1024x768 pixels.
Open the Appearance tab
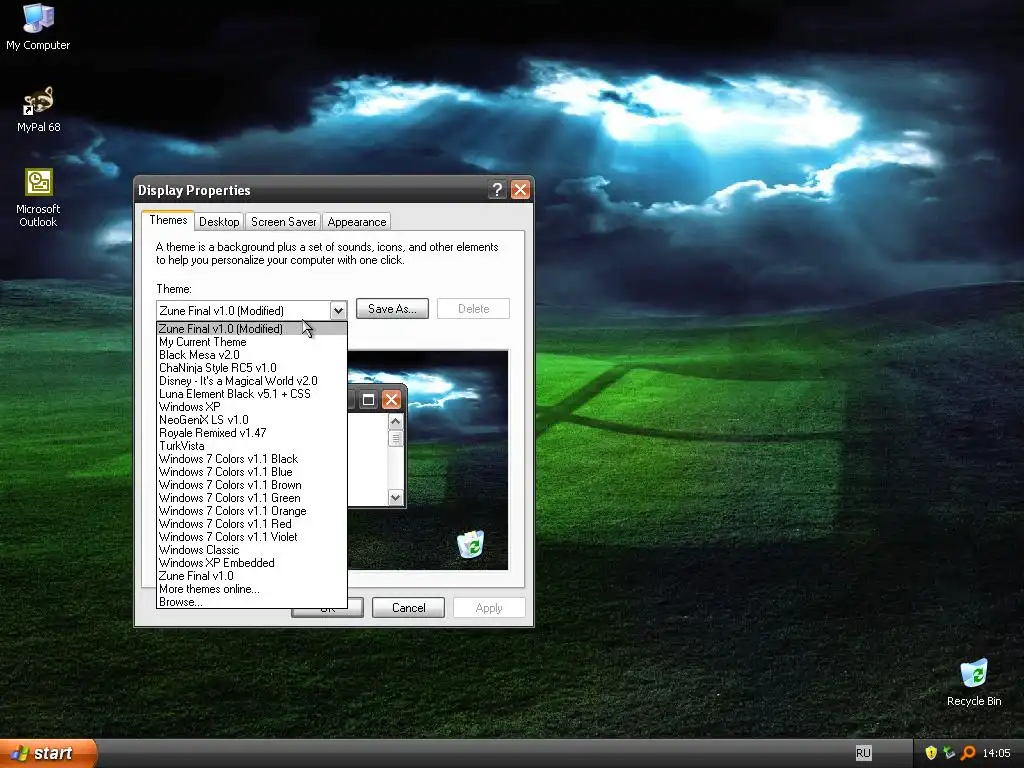point(357,222)
